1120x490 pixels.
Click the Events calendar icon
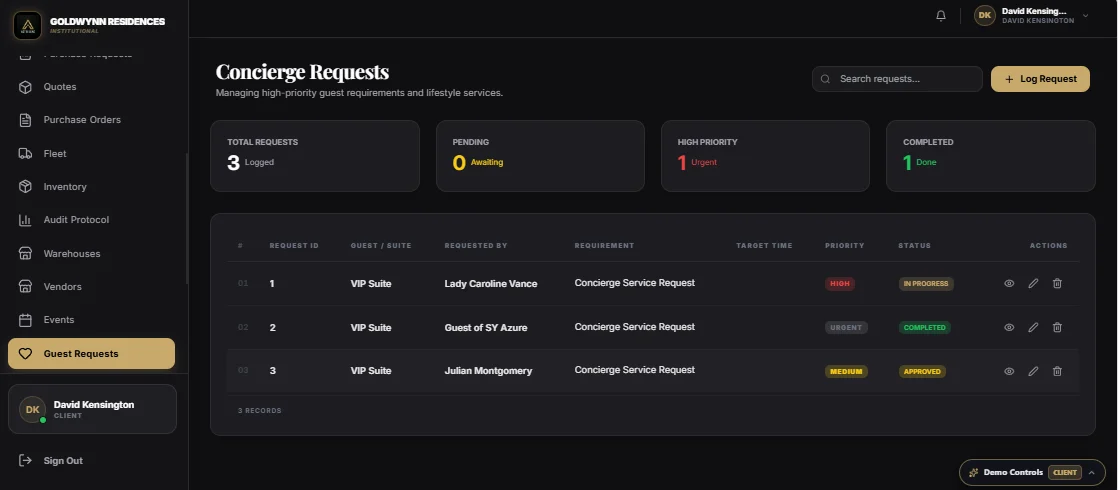[x=25, y=320]
